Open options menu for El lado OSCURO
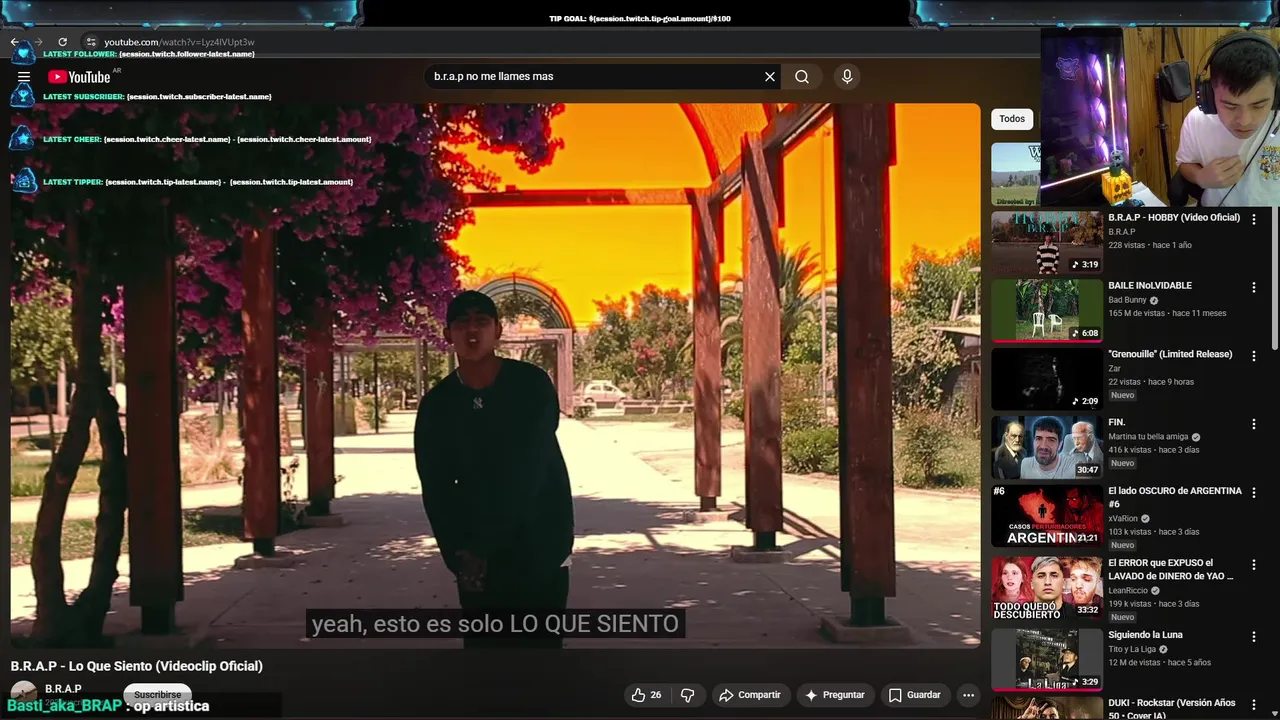Viewport: 1280px width, 720px height. coord(1253,493)
